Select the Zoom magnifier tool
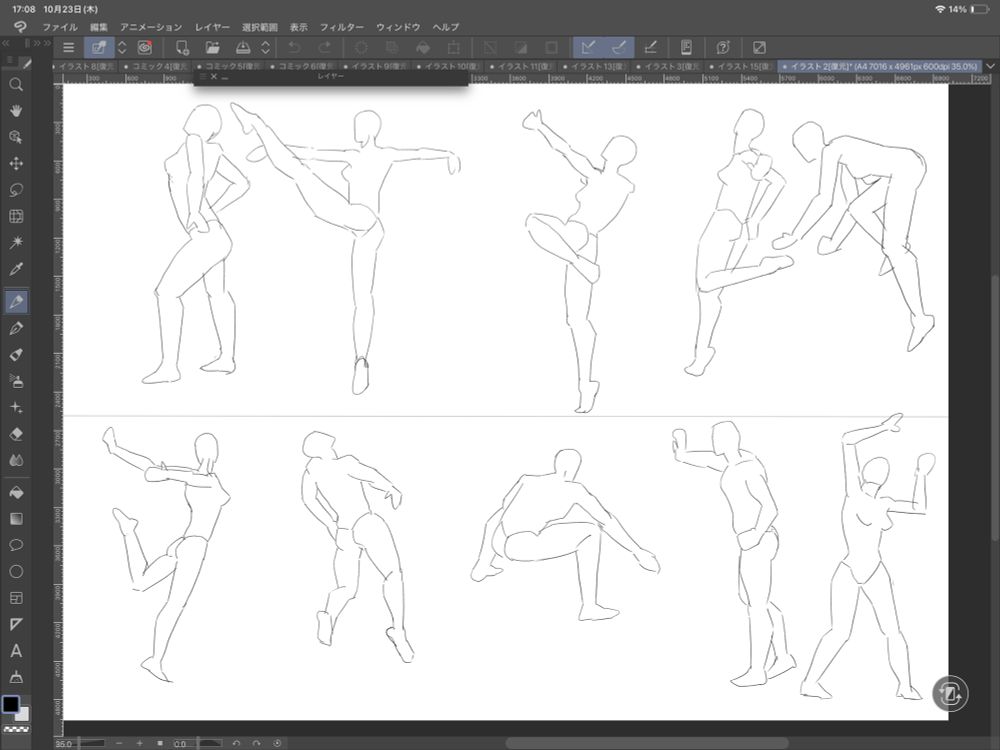This screenshot has width=1000, height=750. coord(16,85)
